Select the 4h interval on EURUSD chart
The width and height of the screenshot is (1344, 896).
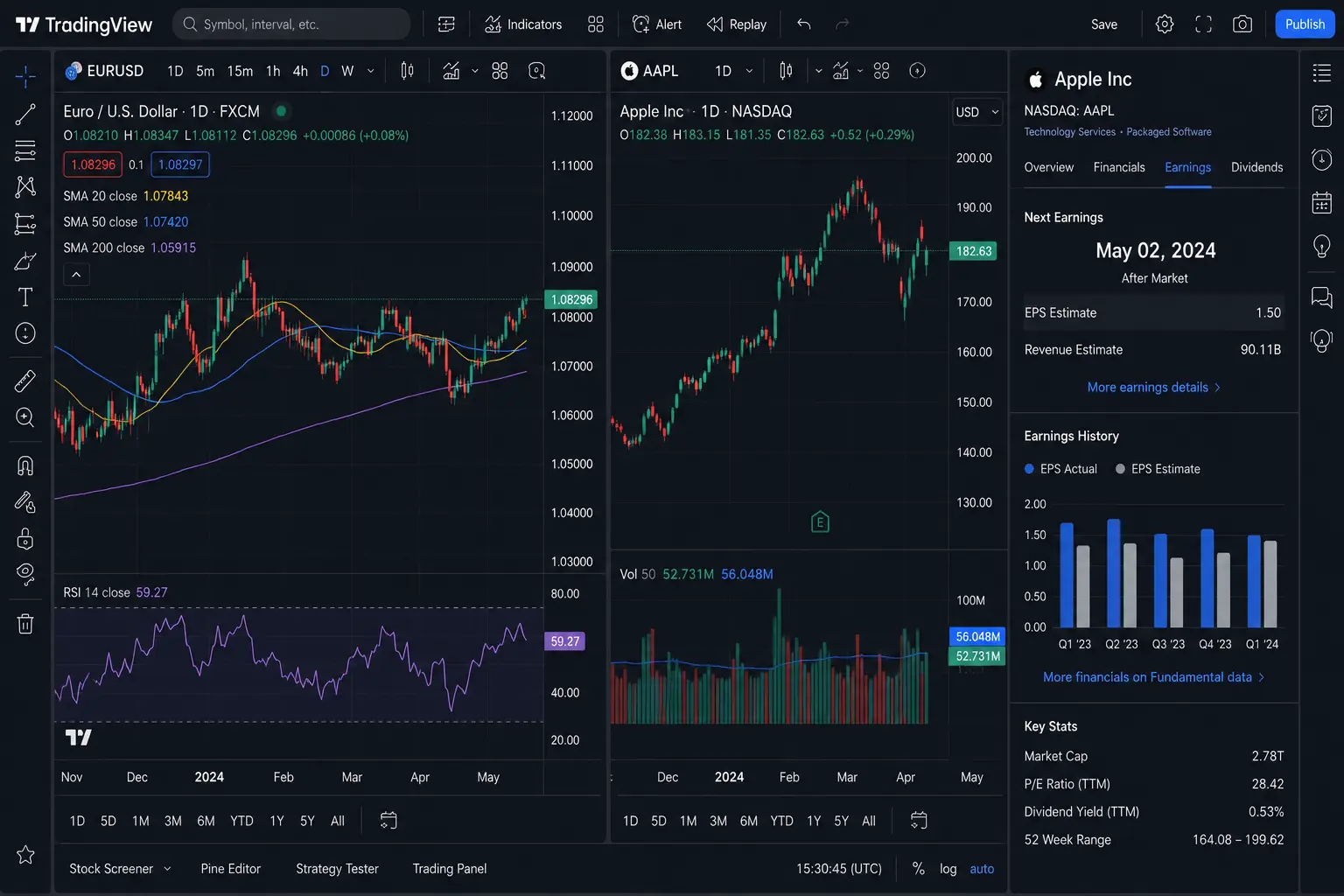[300, 71]
